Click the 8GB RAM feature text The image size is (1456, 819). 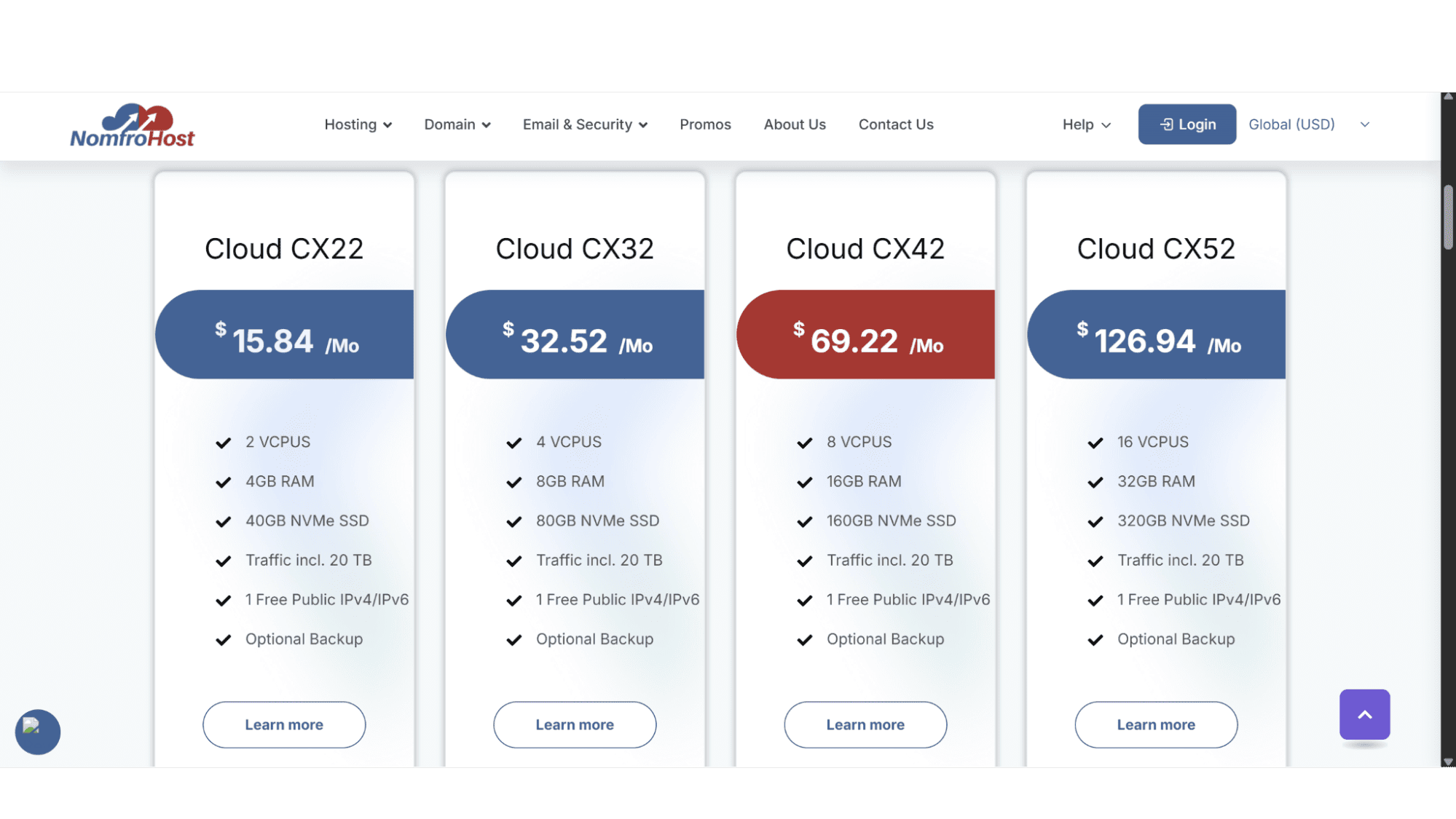click(570, 481)
